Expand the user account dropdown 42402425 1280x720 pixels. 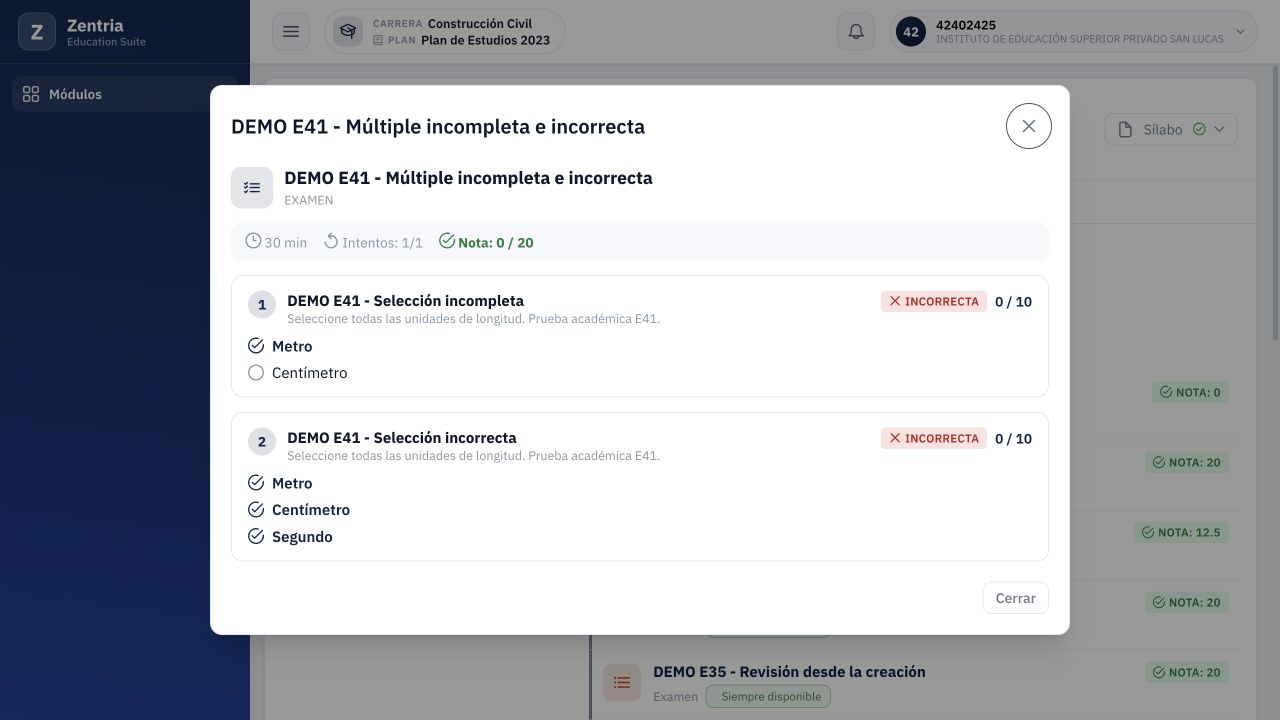coord(1073,32)
